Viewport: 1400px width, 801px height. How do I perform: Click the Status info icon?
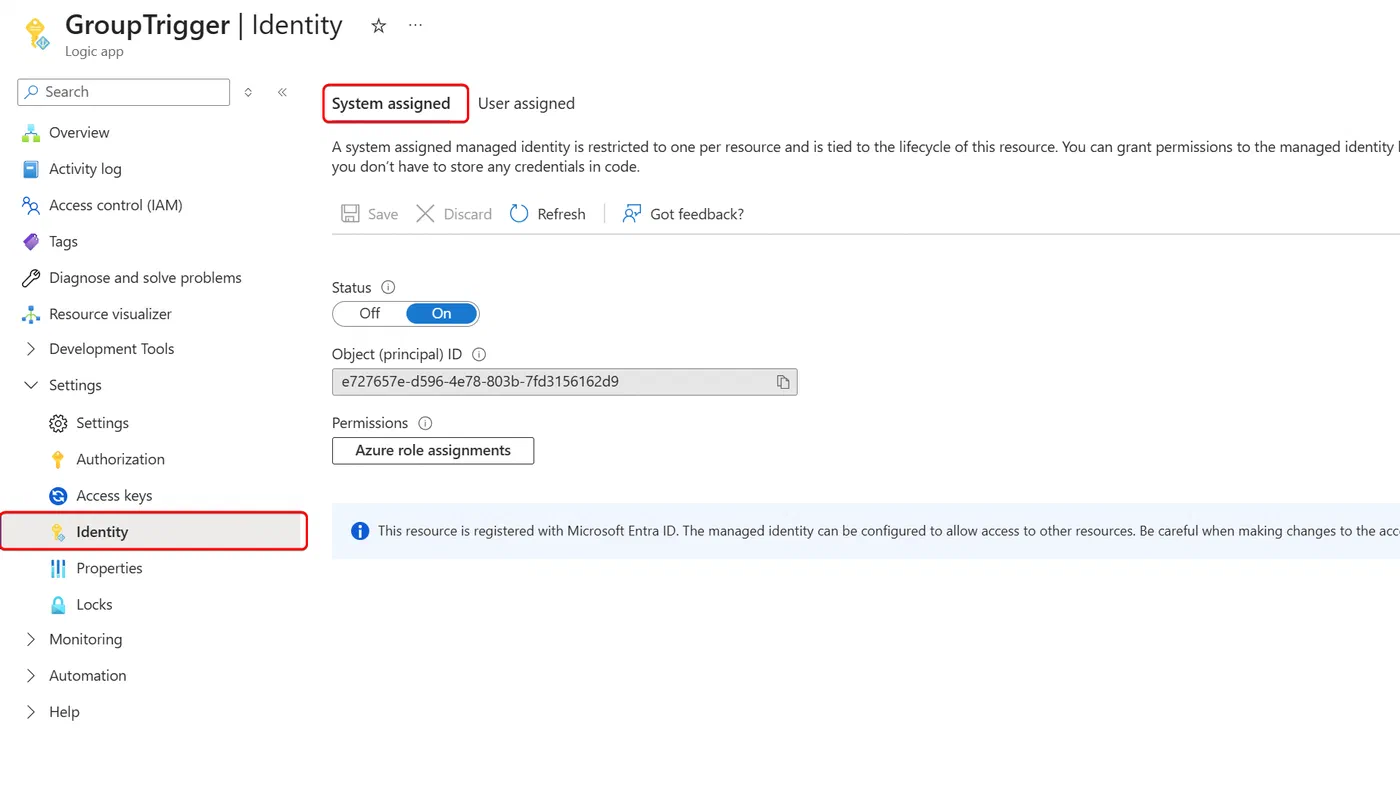388,287
